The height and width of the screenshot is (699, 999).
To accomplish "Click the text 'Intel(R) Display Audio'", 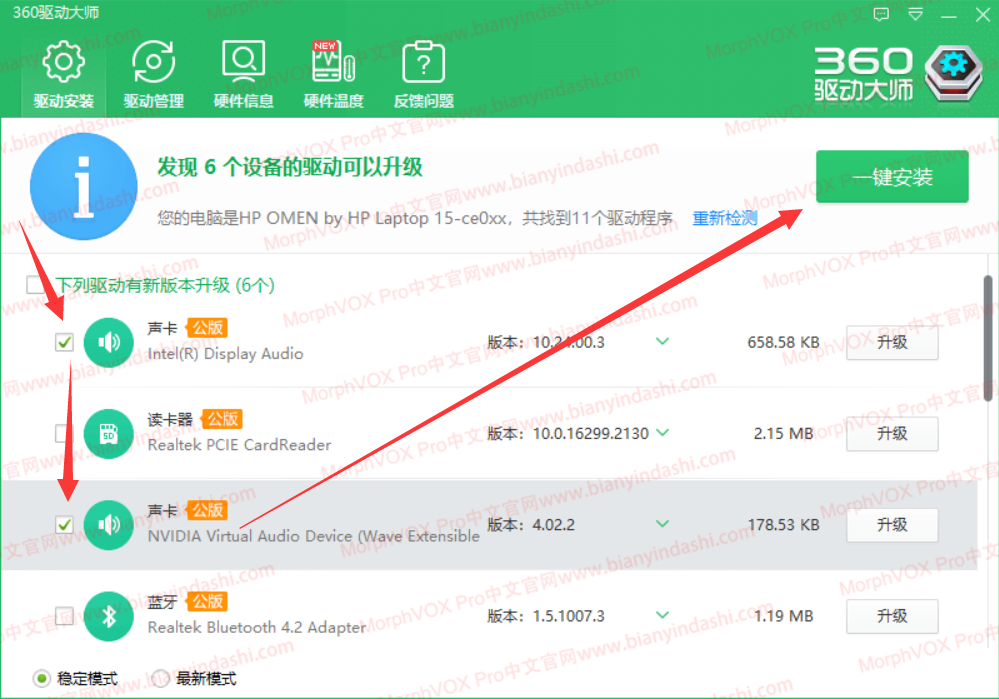I will click(226, 354).
